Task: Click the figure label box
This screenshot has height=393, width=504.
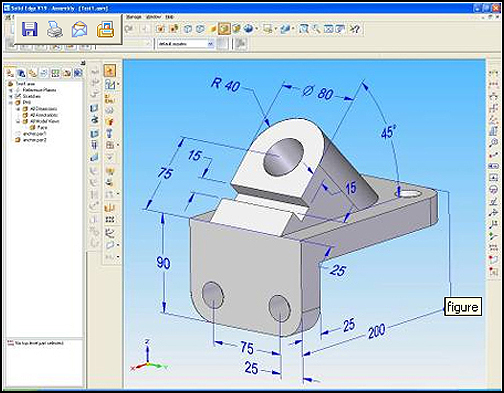Action: coord(463,307)
